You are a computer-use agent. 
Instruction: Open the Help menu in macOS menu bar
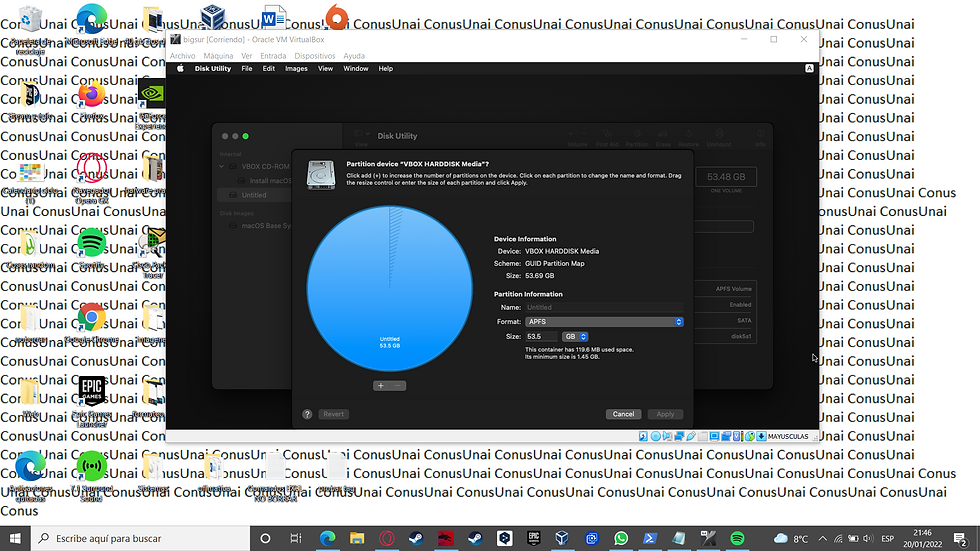coord(386,69)
